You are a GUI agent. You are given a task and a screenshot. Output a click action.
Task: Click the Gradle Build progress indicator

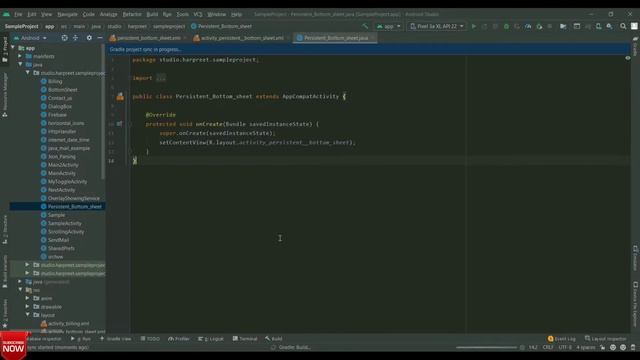(291, 347)
